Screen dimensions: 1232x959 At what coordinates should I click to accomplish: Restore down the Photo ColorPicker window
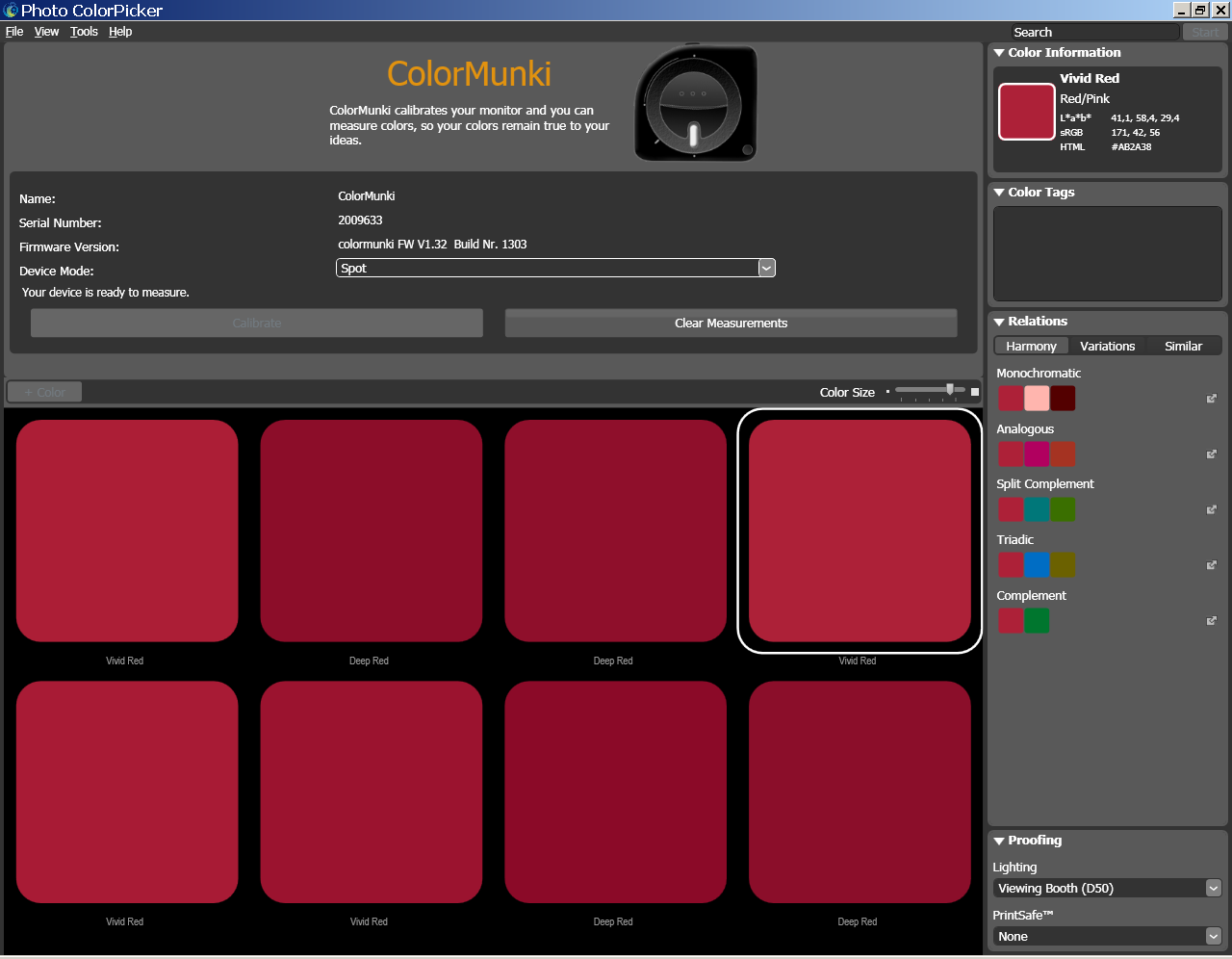pos(1199,11)
